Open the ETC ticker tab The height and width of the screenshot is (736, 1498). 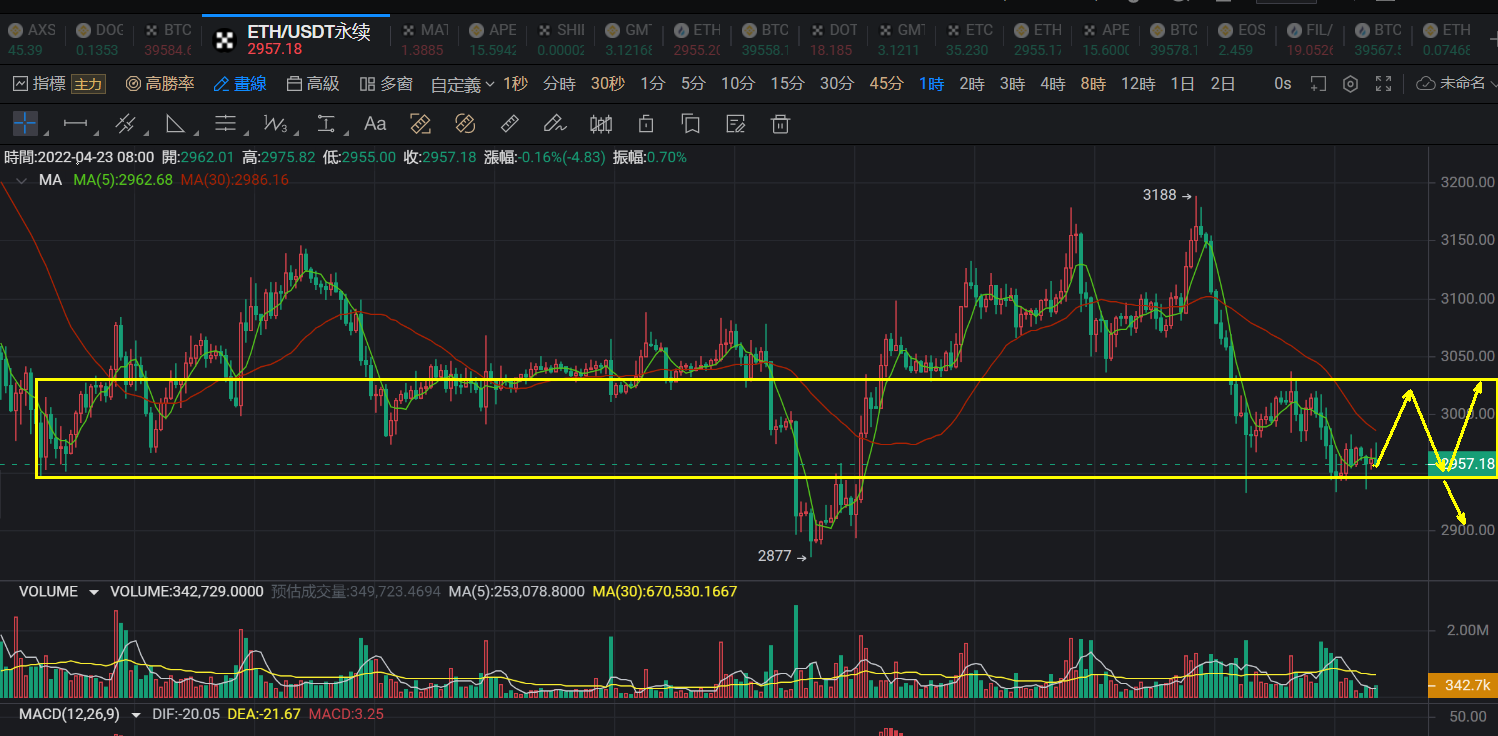[969, 40]
